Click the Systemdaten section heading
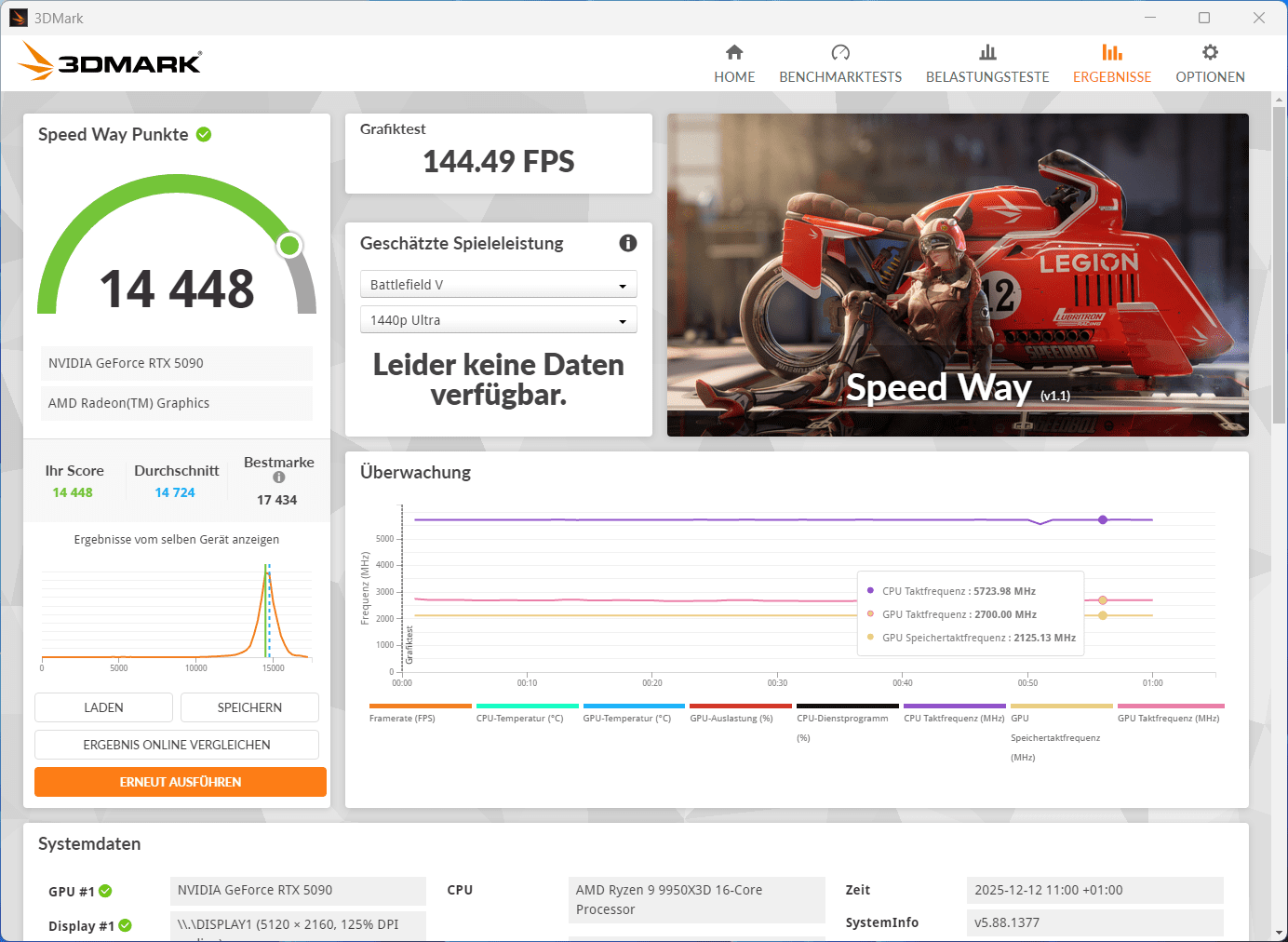The height and width of the screenshot is (942, 1288). [x=89, y=844]
